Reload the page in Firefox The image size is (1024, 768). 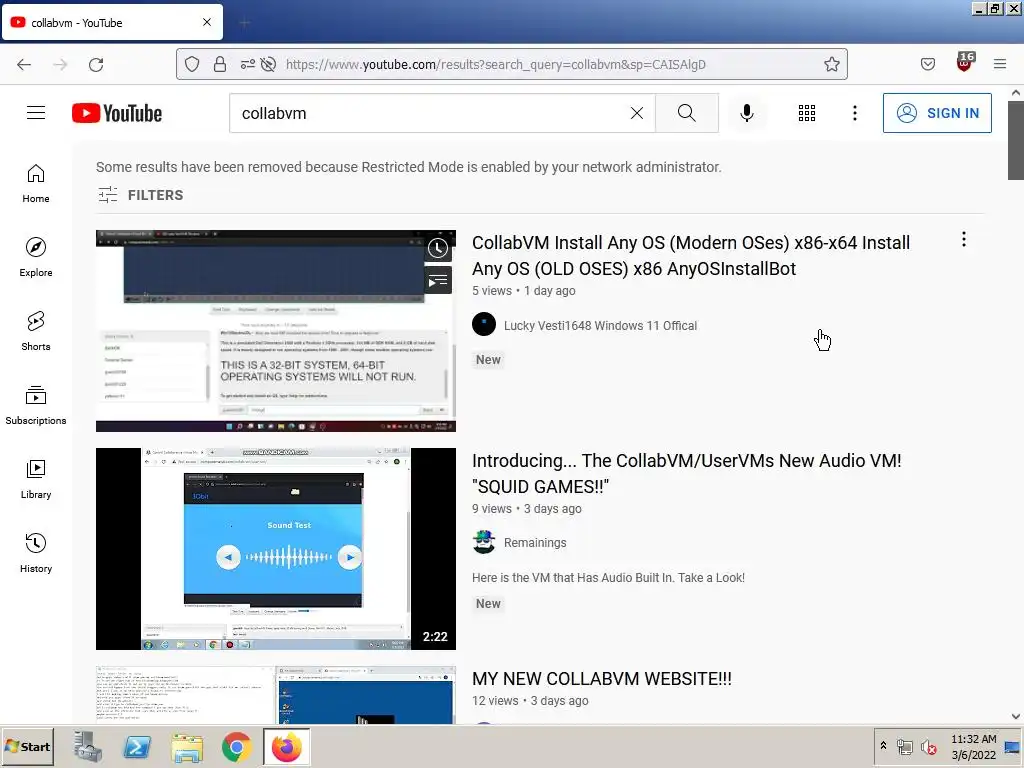(96, 64)
